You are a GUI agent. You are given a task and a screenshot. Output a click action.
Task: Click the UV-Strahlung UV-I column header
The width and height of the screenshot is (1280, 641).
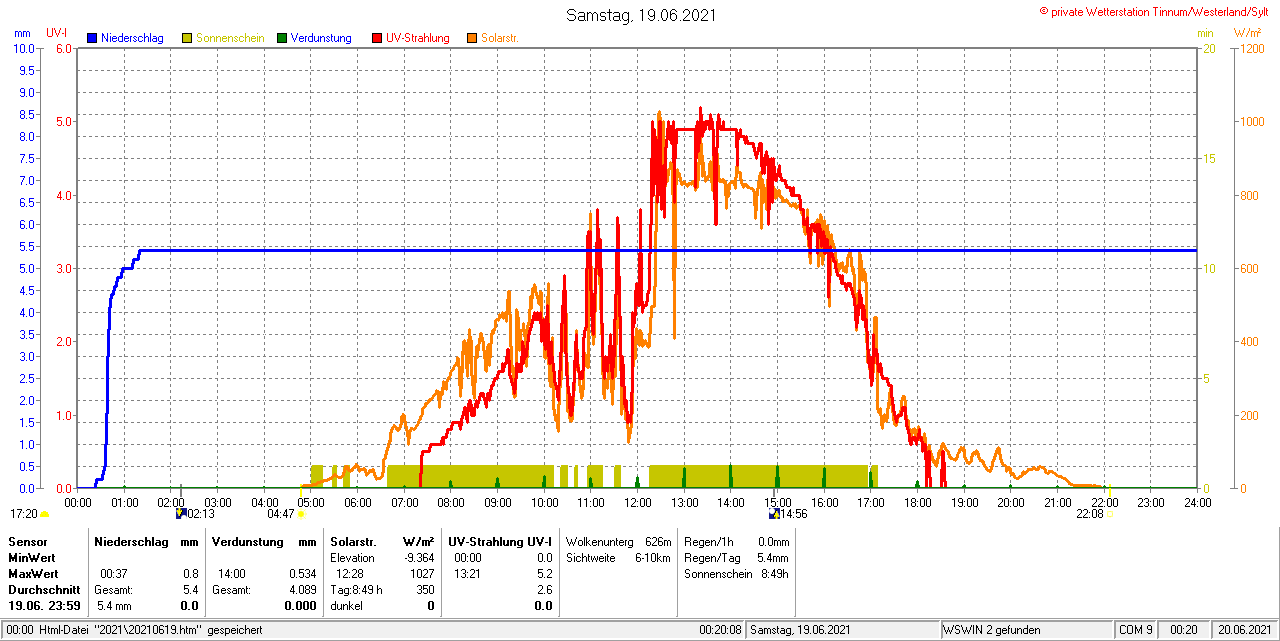point(500,542)
